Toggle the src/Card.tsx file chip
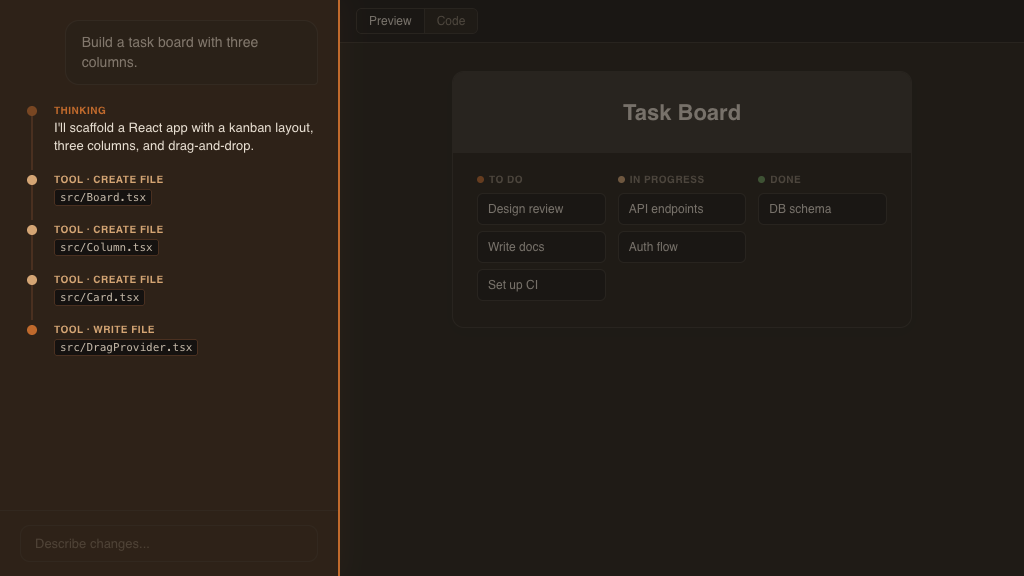 tap(100, 297)
